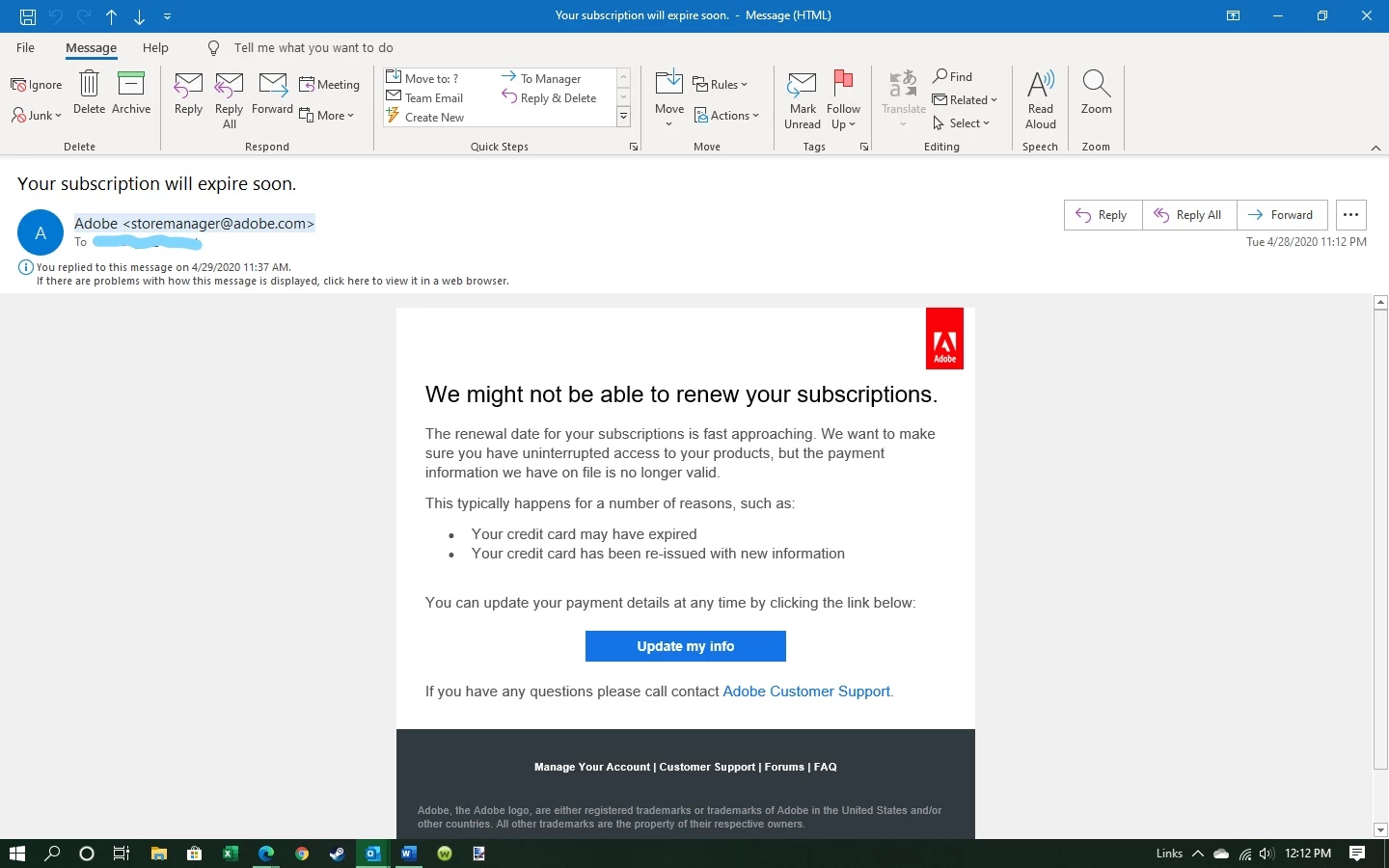Open the Related dropdown
This screenshot has height=868, width=1389.
[966, 99]
